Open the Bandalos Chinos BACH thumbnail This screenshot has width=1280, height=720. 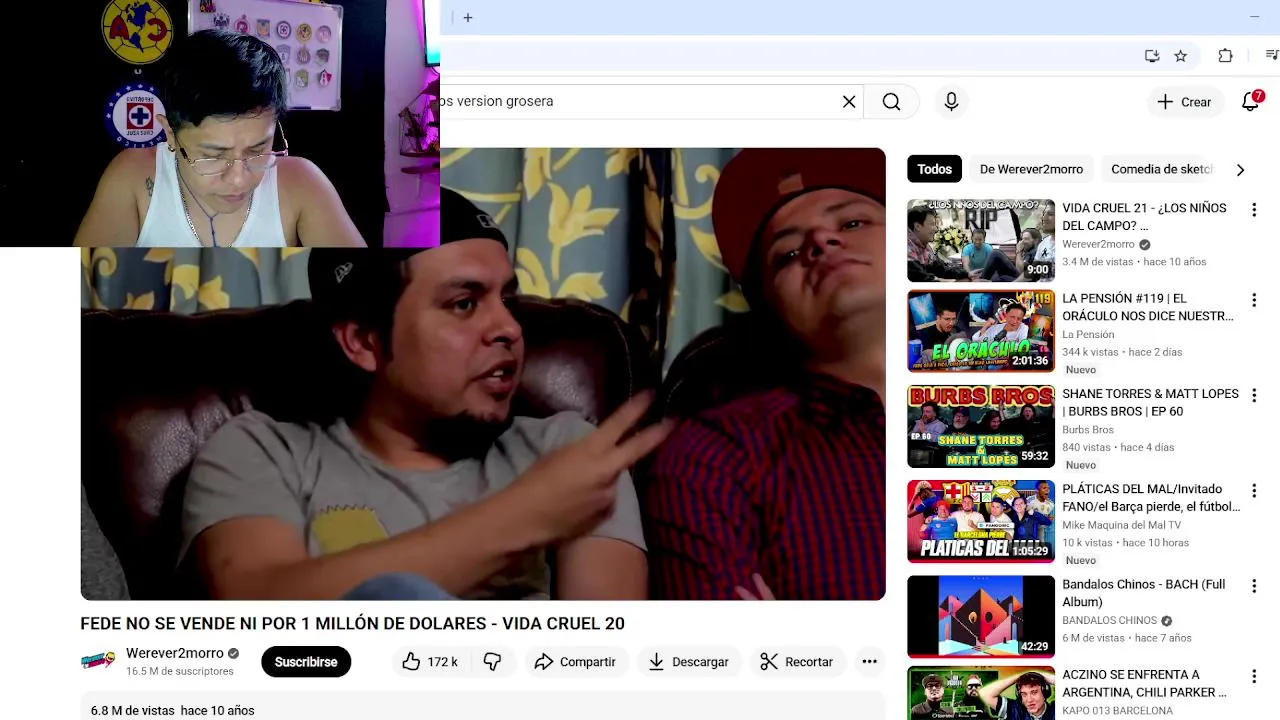(x=981, y=617)
